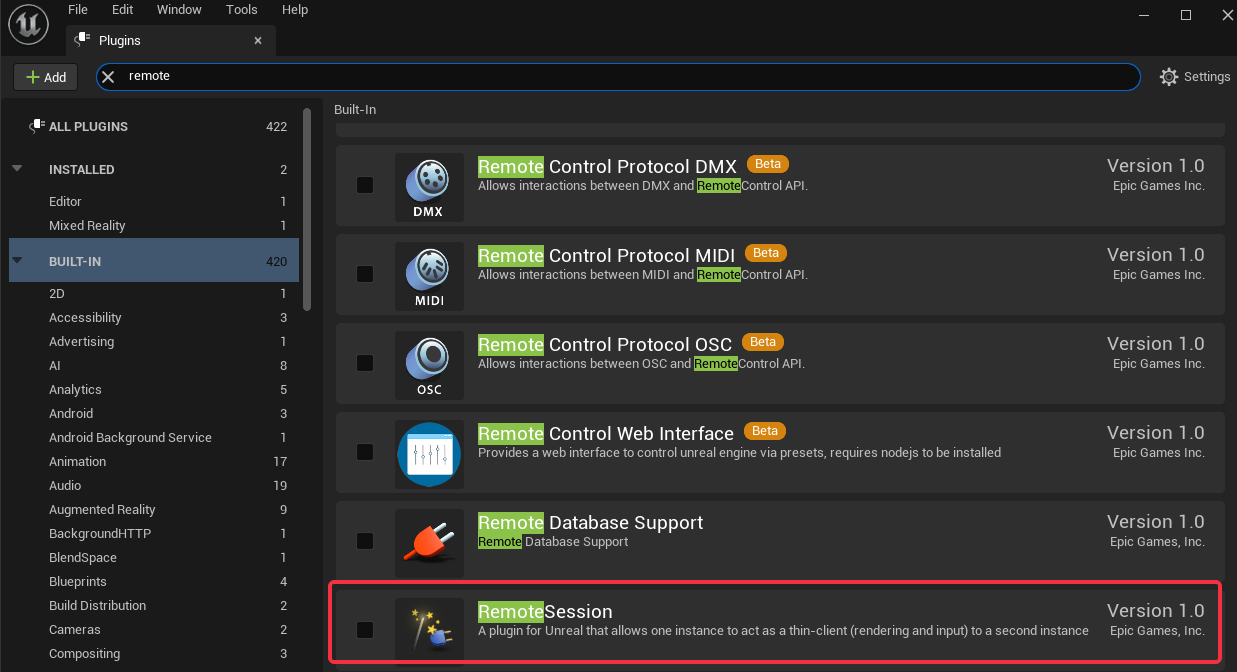This screenshot has height=672, width=1237.
Task: Select the Built-In category
Action: [154, 261]
